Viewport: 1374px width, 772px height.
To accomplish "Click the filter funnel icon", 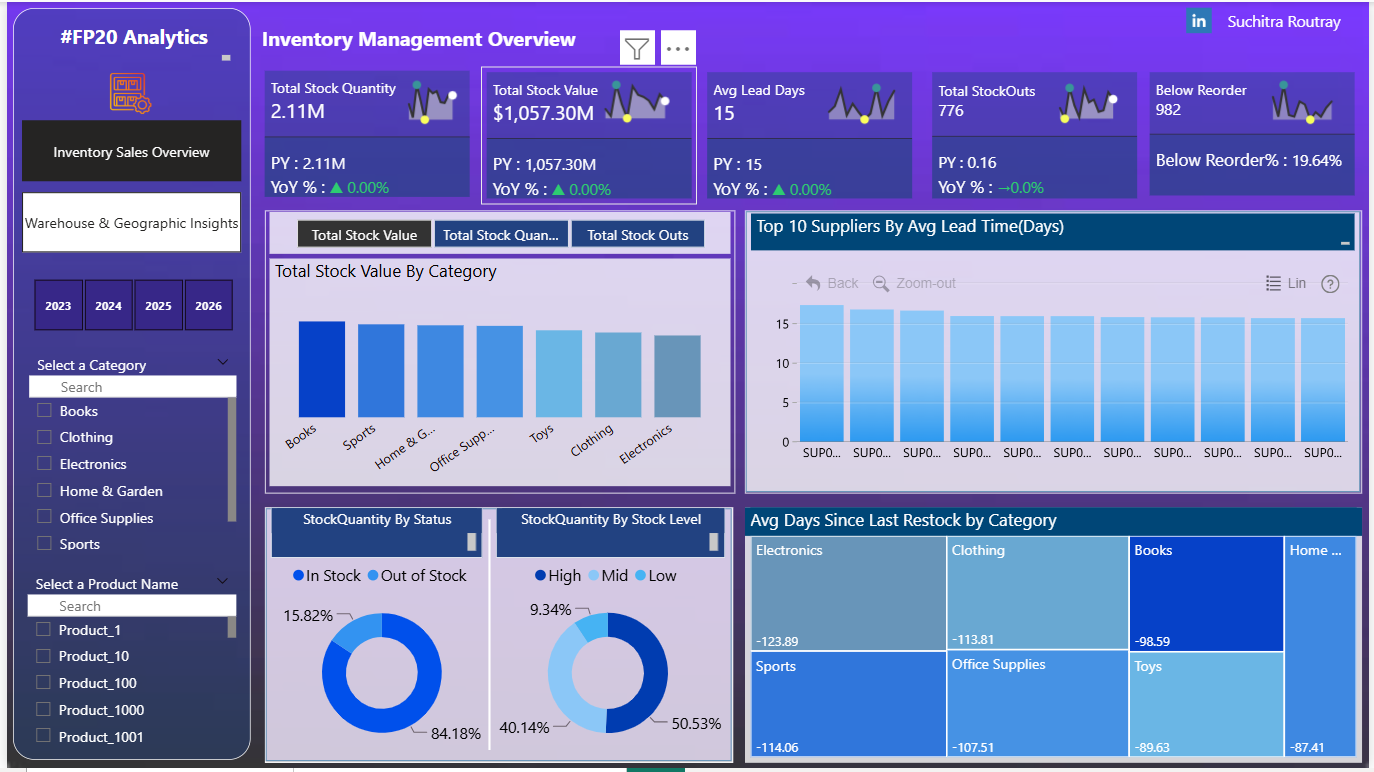I will tap(637, 47).
